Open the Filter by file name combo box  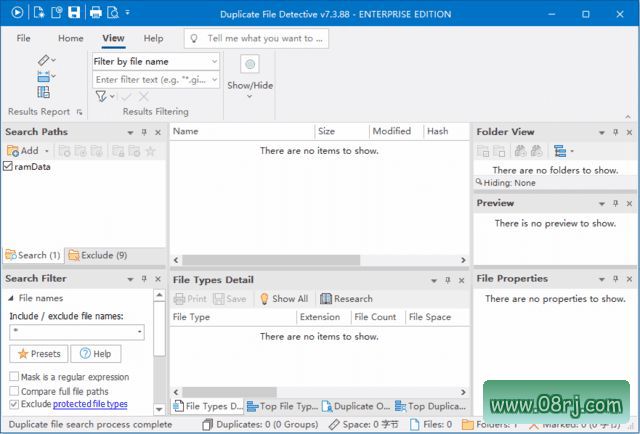click(x=156, y=62)
